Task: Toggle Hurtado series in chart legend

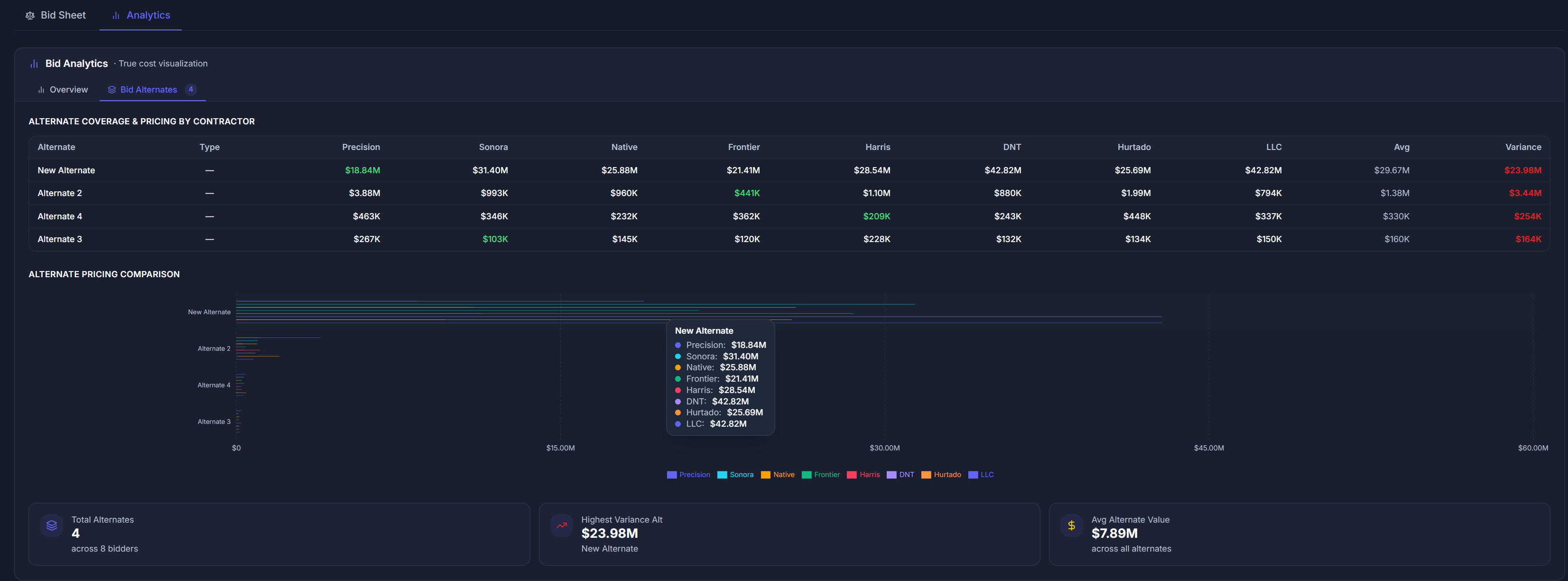Action: pos(941,474)
